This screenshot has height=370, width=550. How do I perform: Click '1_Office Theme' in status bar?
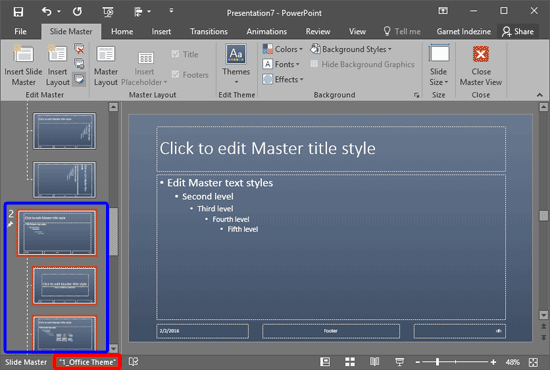click(87, 362)
